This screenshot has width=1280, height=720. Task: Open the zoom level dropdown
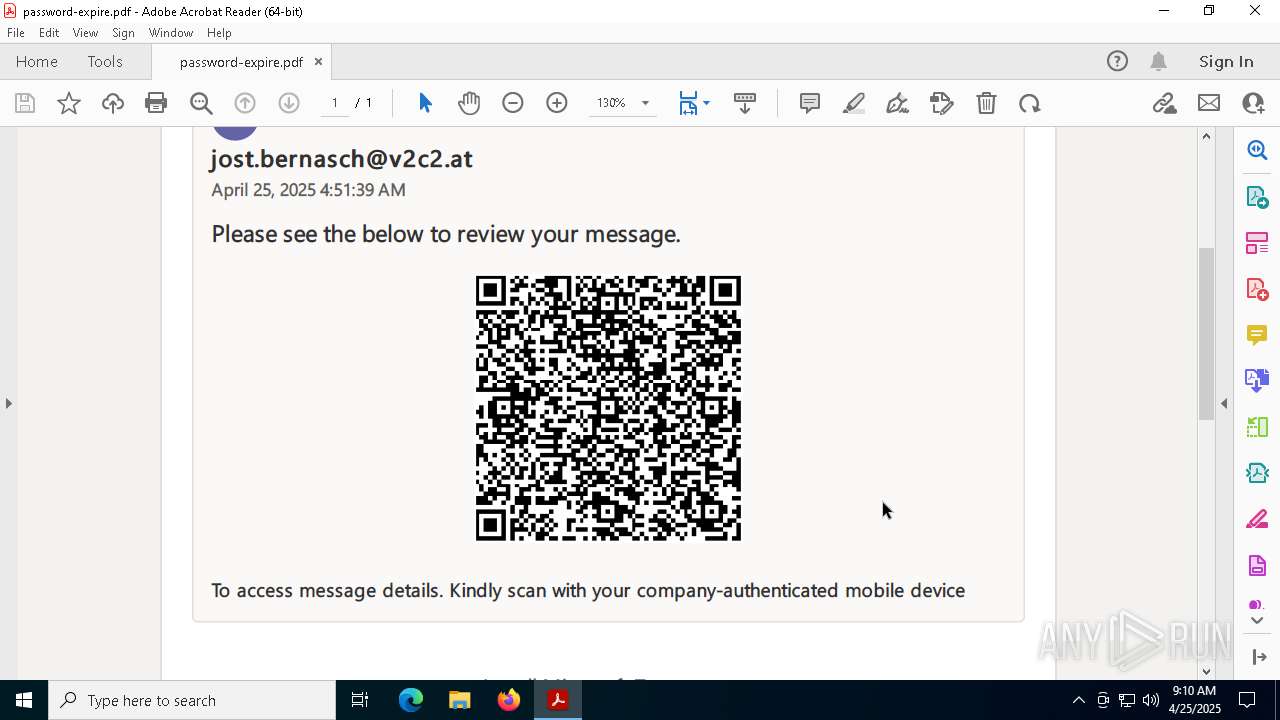(x=645, y=103)
